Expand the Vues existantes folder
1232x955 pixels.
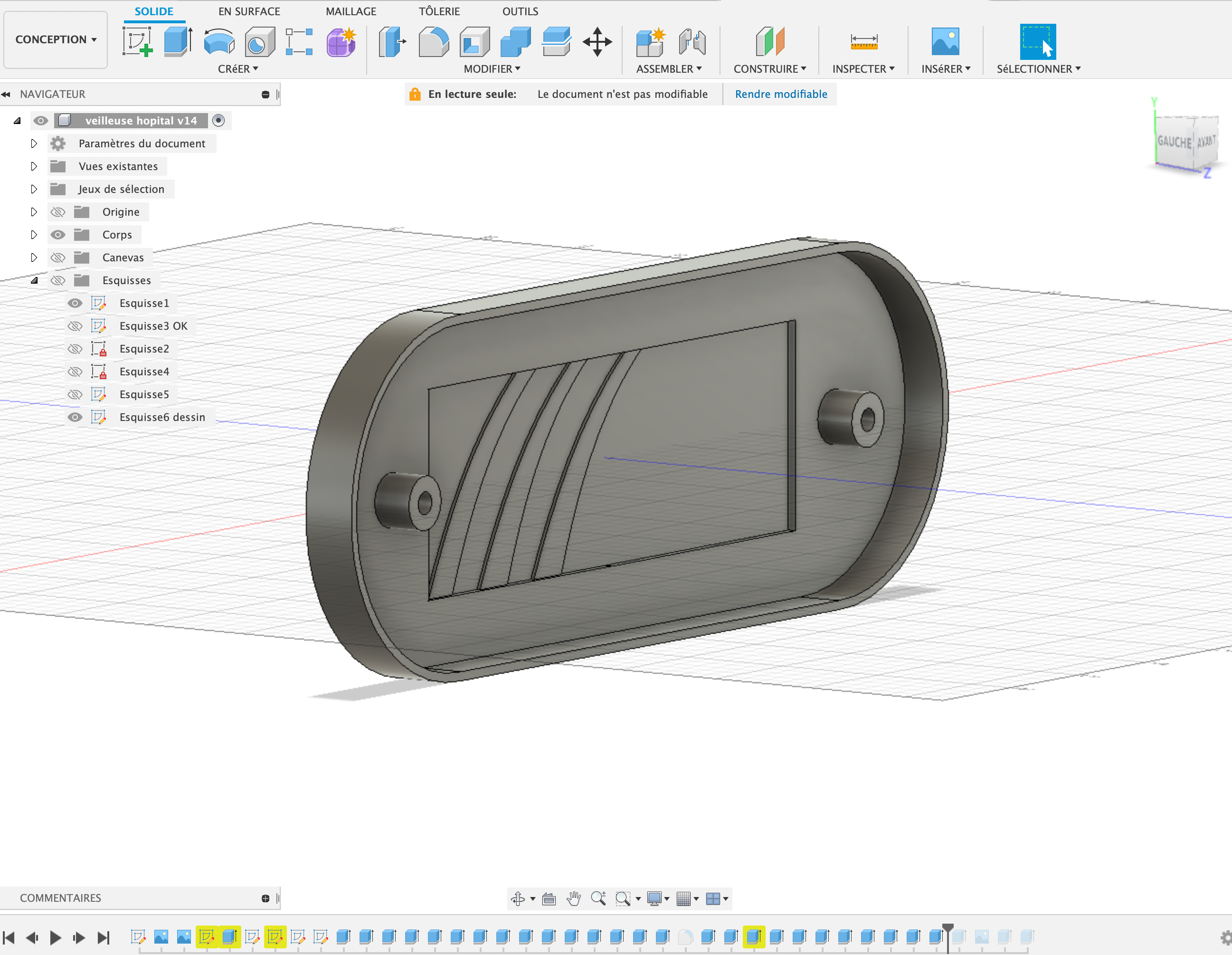[34, 166]
